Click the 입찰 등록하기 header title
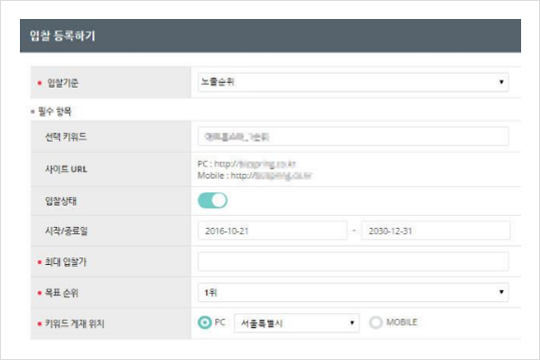The width and height of the screenshot is (540, 360). [x=62, y=36]
